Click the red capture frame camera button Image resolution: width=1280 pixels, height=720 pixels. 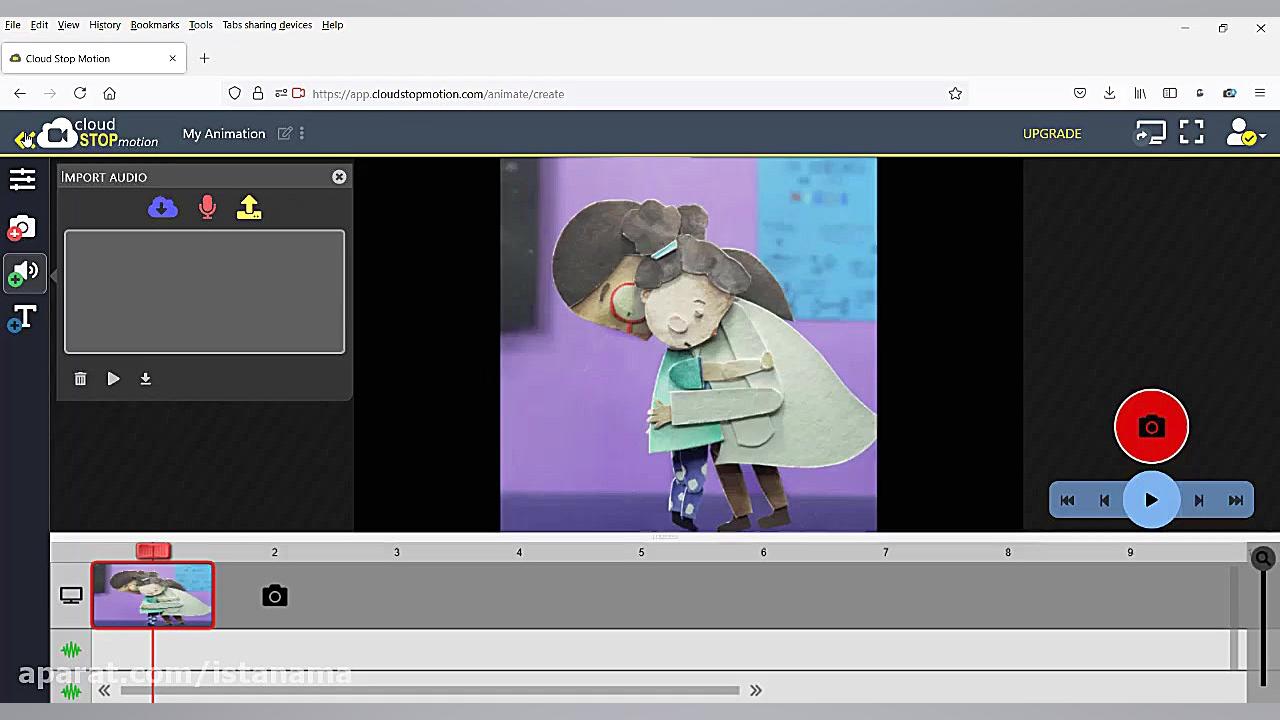pyautogui.click(x=1151, y=427)
